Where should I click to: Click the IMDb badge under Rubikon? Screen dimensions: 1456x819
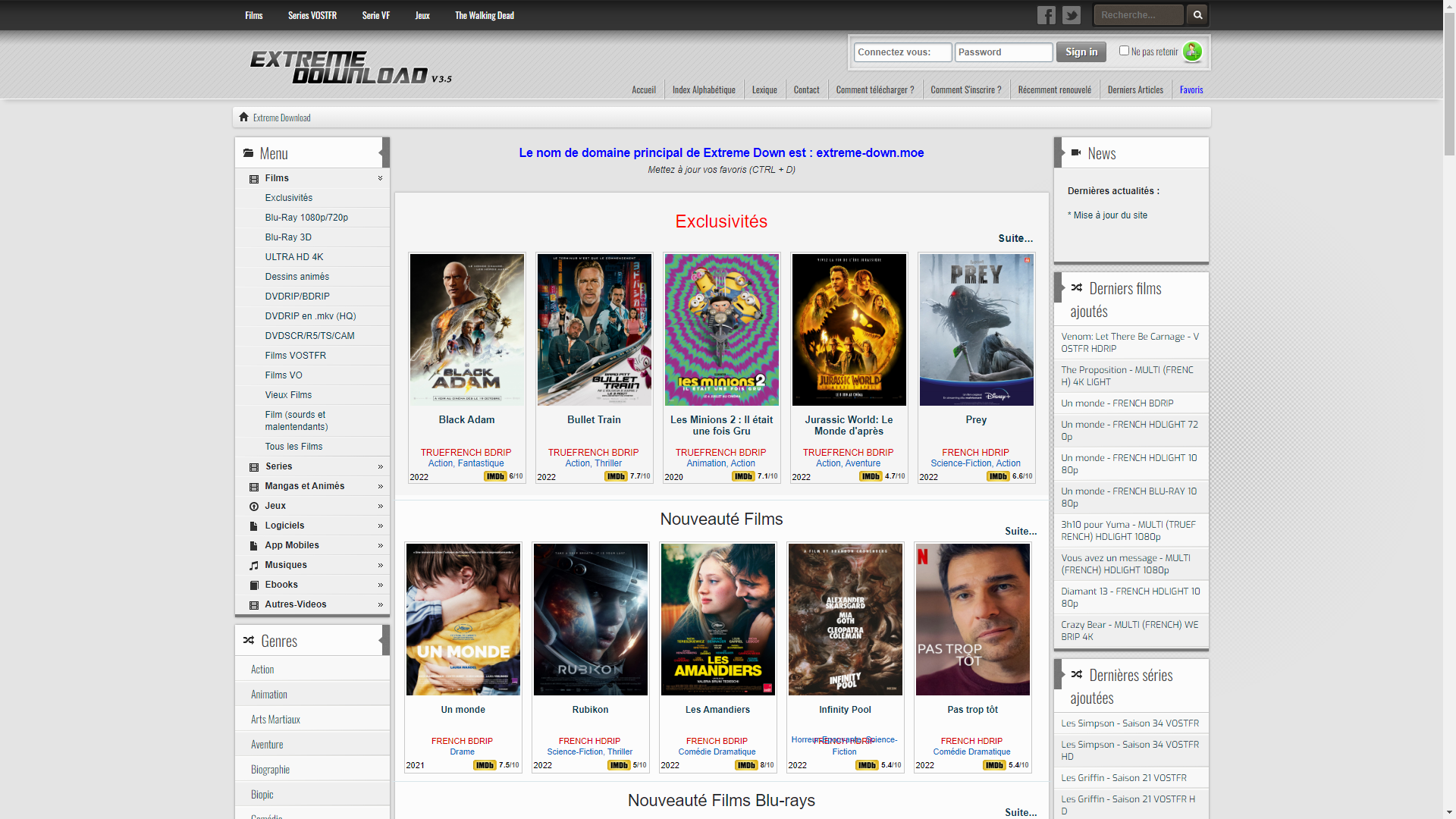[619, 765]
